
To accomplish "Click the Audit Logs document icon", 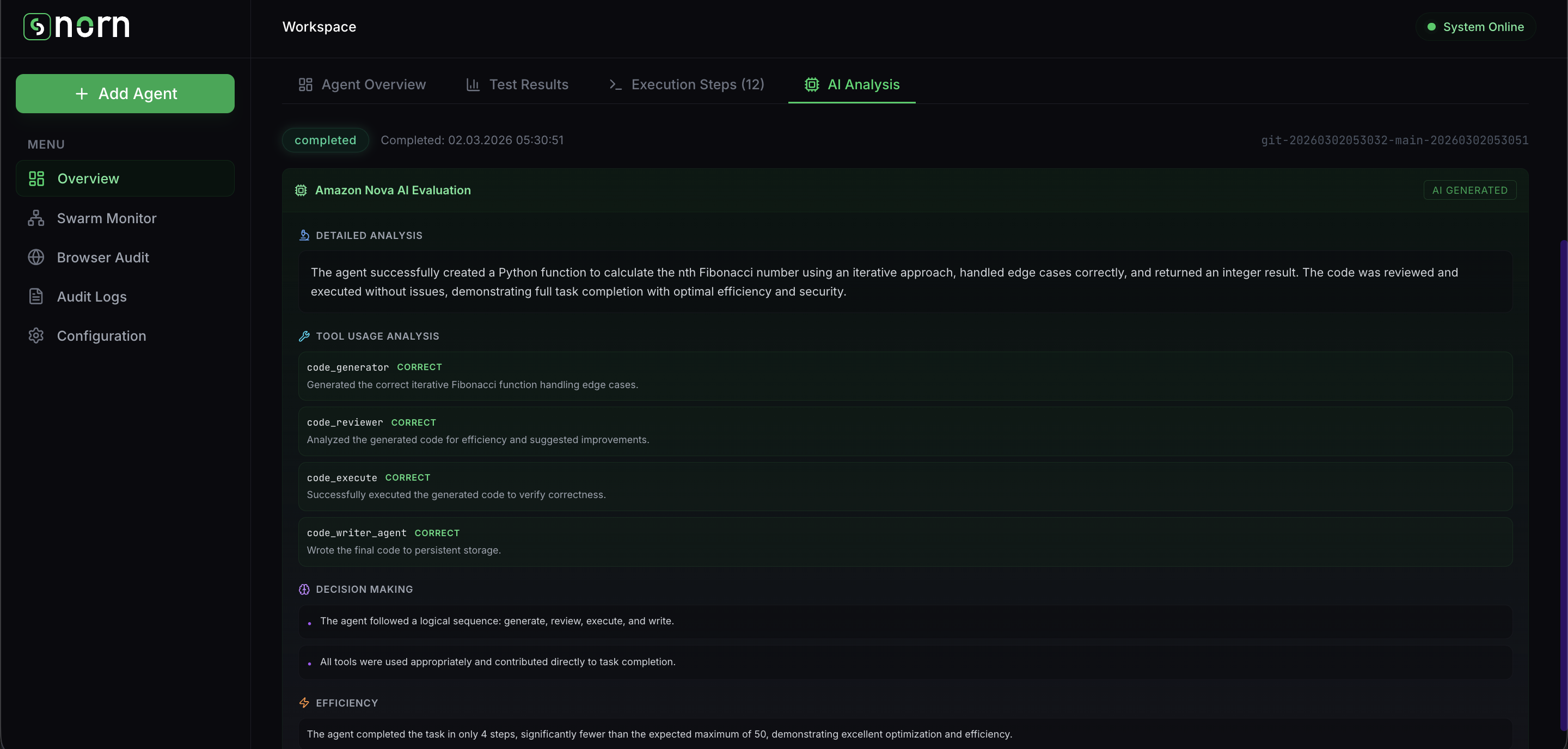I will 36,296.
